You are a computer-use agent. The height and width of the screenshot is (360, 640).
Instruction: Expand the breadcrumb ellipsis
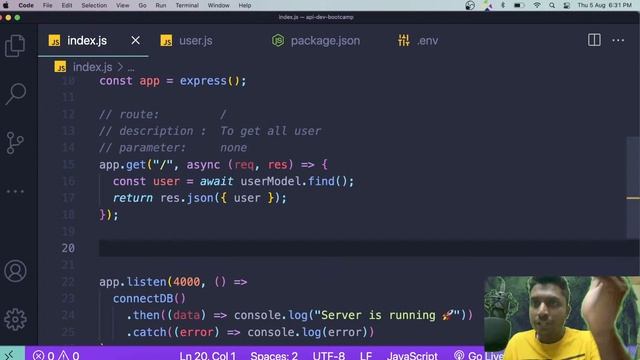coord(131,68)
